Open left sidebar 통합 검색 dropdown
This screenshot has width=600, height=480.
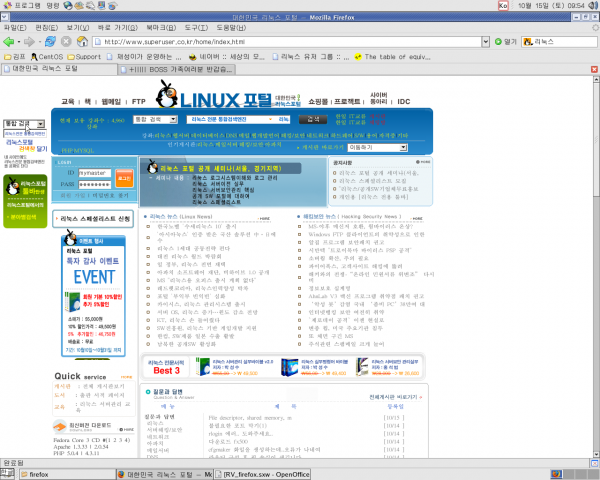(x=24, y=124)
